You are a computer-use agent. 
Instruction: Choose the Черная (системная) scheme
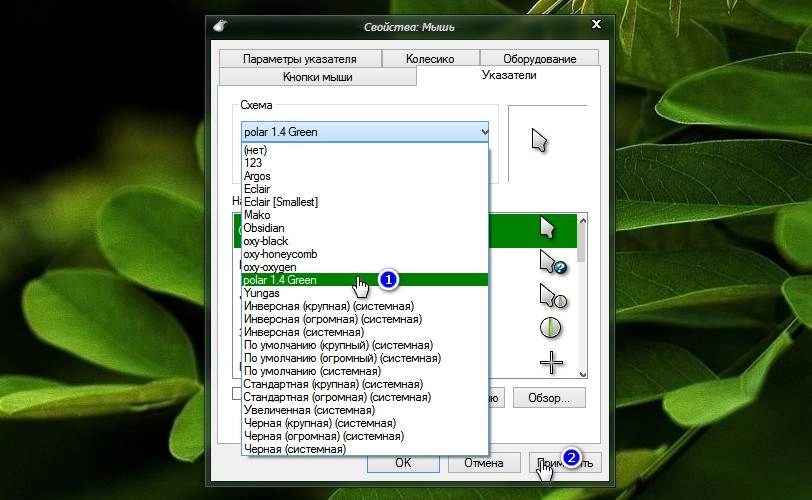click(365, 449)
